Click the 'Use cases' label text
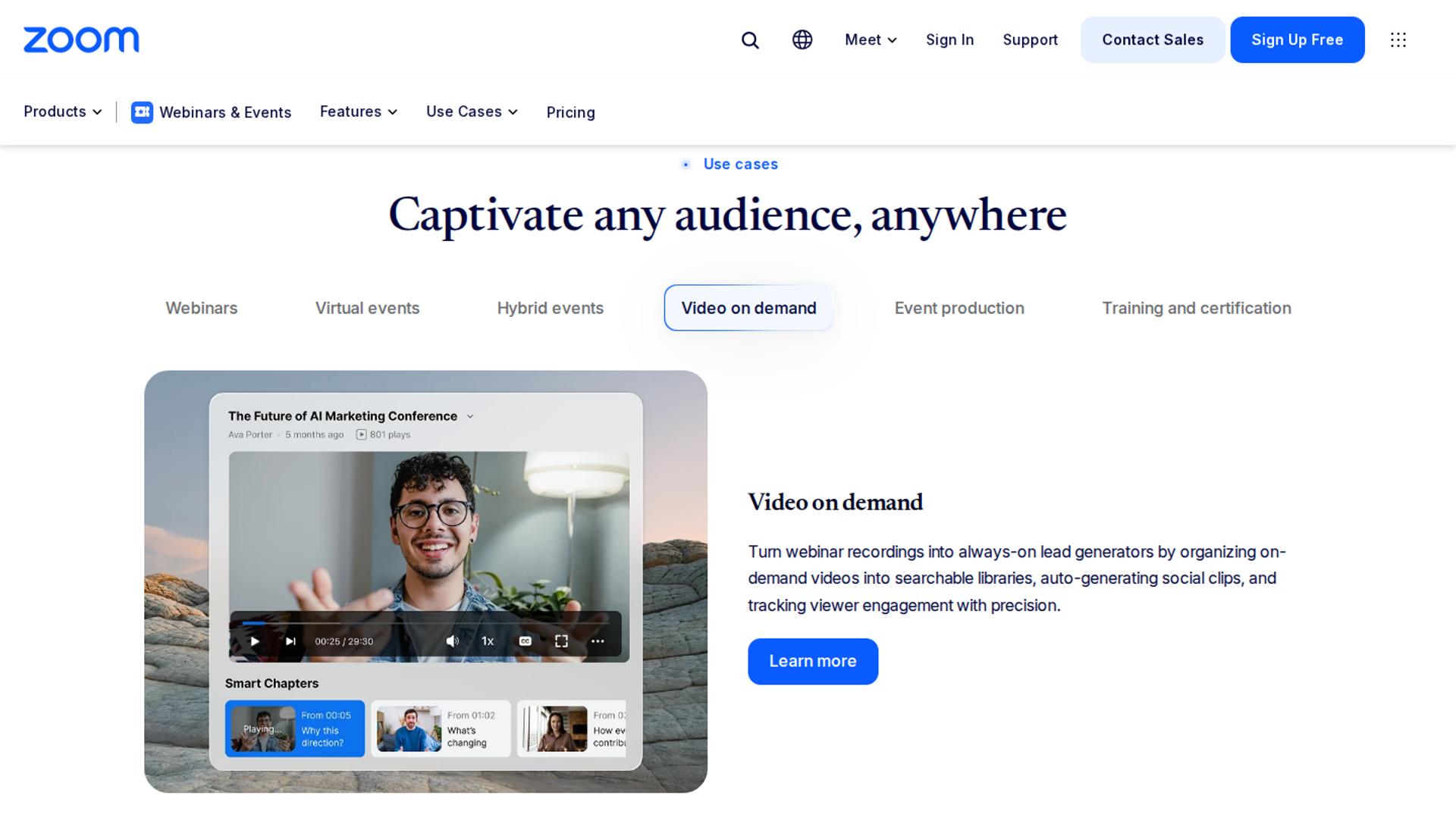The width and height of the screenshot is (1456, 824). pos(741,164)
